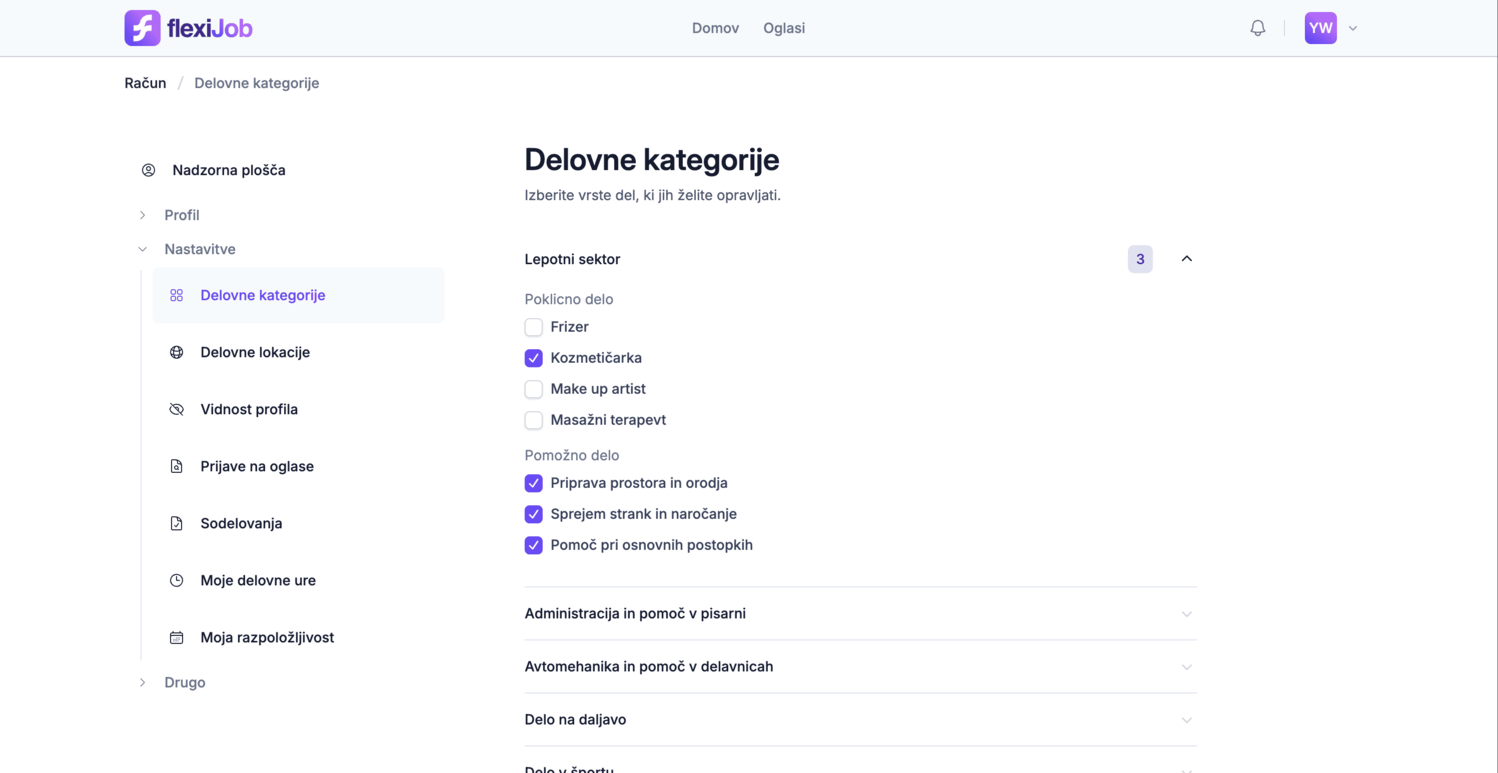Select the clock icon beside Moje delovne ure

(x=176, y=580)
